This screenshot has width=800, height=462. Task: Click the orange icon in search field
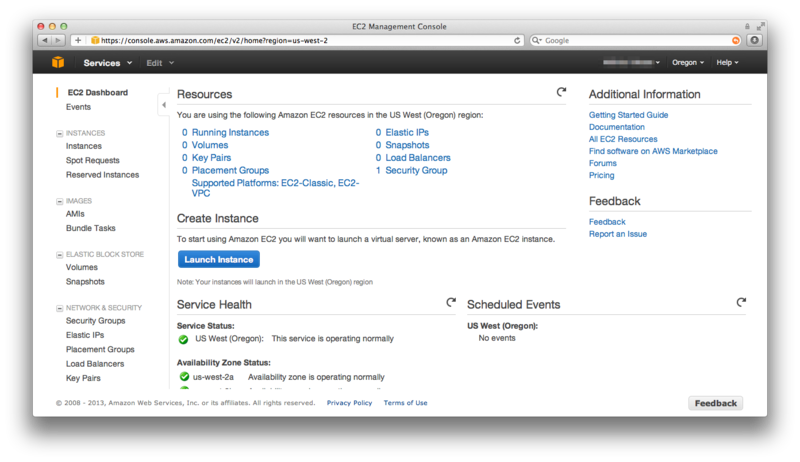[x=736, y=40]
